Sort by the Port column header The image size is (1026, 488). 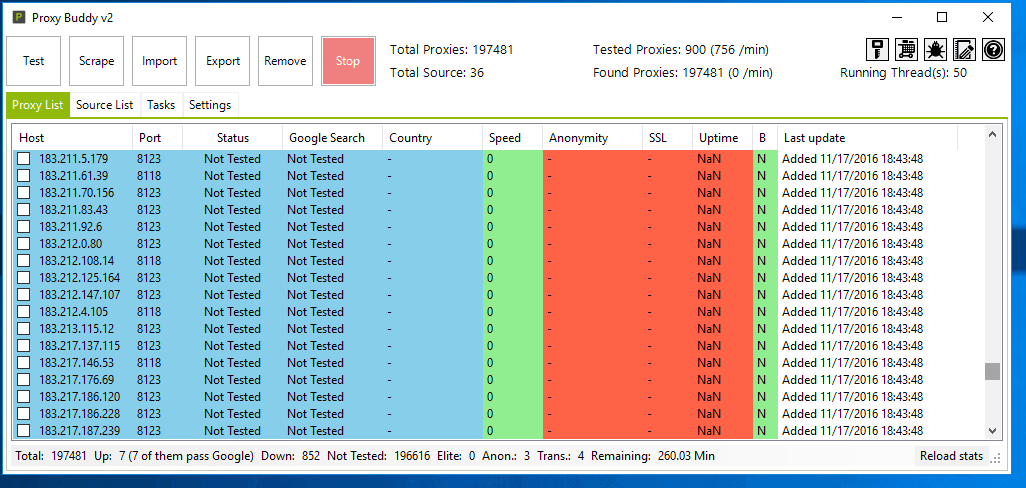[158, 138]
